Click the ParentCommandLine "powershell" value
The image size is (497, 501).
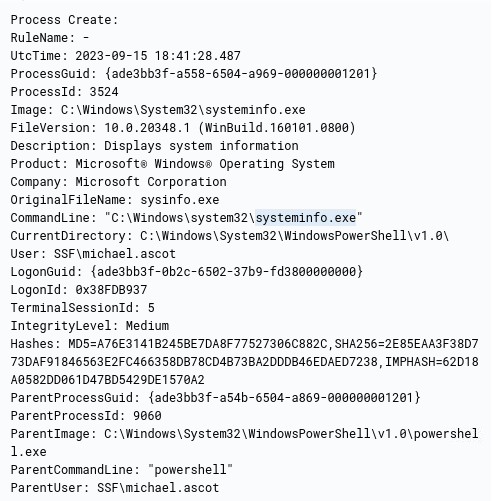tap(190, 470)
